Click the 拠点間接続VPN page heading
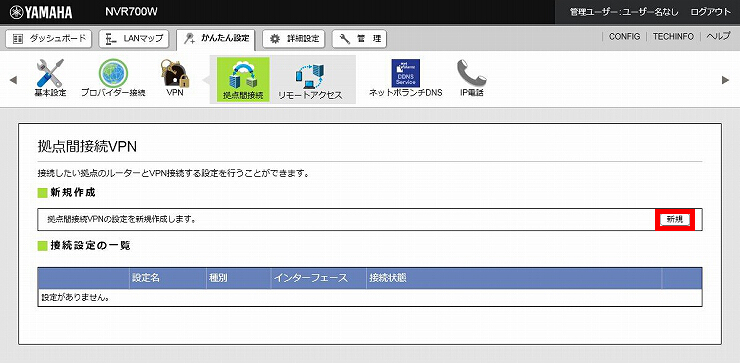Screen dimensions: 740x363 87,147
